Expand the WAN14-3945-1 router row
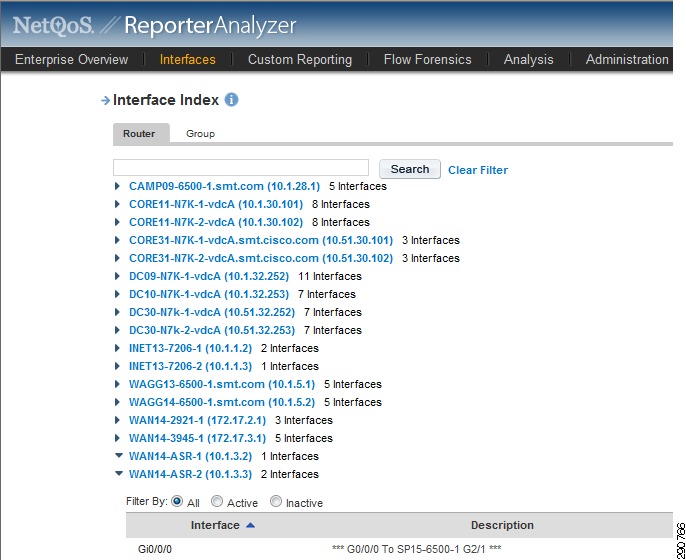 pyautogui.click(x=117, y=438)
